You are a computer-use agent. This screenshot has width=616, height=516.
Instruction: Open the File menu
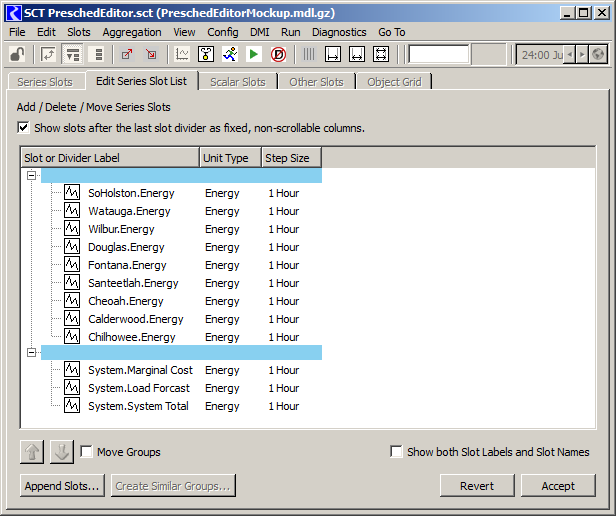[x=17, y=32]
